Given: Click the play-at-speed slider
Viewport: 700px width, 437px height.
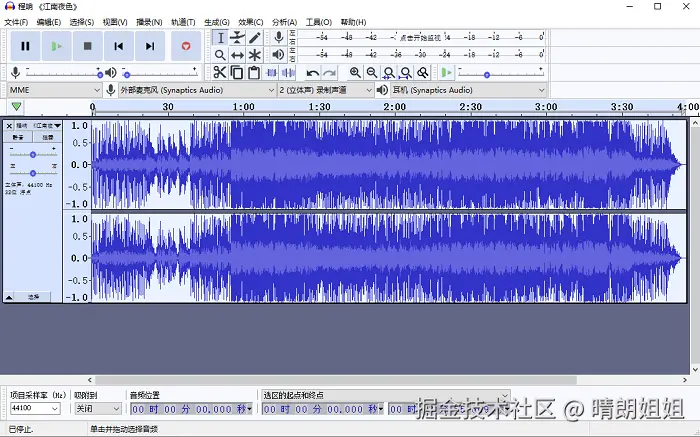Looking at the screenshot, I should click(x=500, y=73).
